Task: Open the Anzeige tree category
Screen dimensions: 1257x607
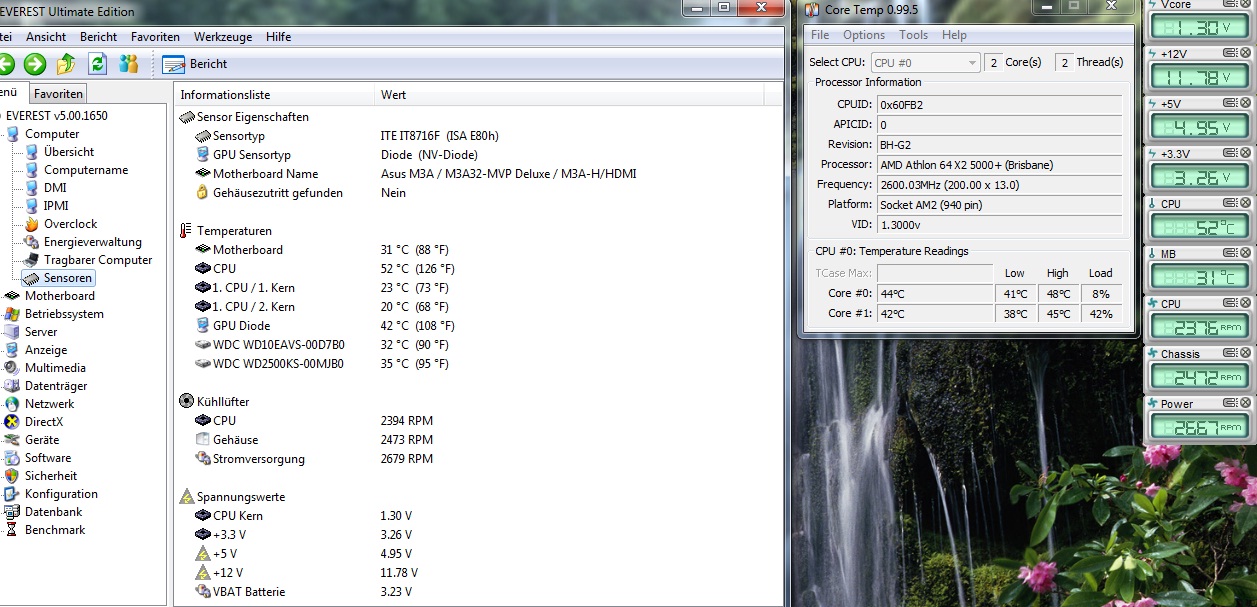Action: point(36,350)
